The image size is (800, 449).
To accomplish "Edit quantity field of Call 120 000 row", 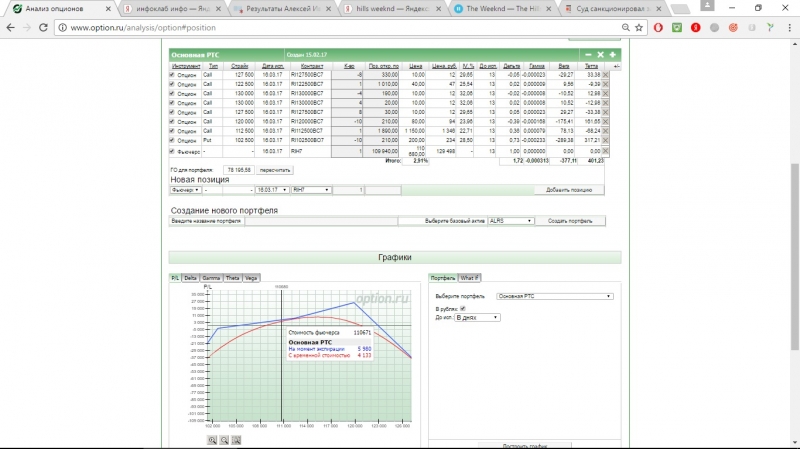I will [x=347, y=122].
